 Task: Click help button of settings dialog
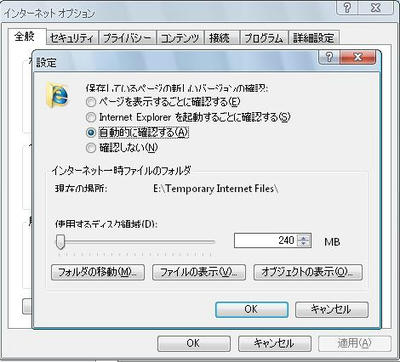click(329, 57)
